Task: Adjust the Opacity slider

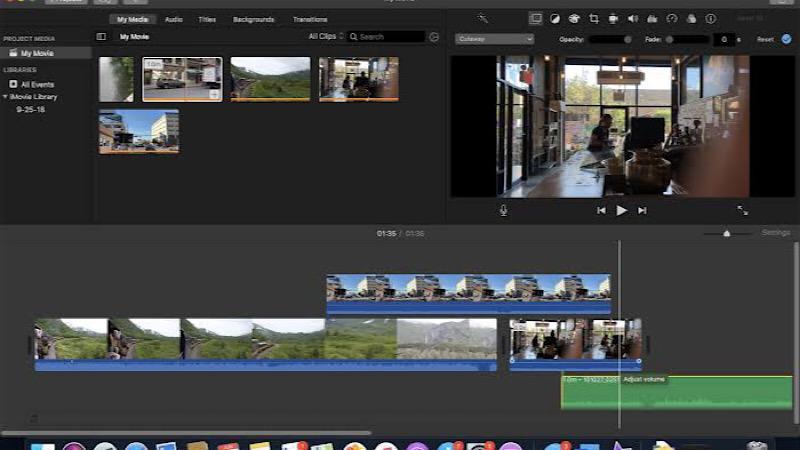Action: [x=611, y=39]
